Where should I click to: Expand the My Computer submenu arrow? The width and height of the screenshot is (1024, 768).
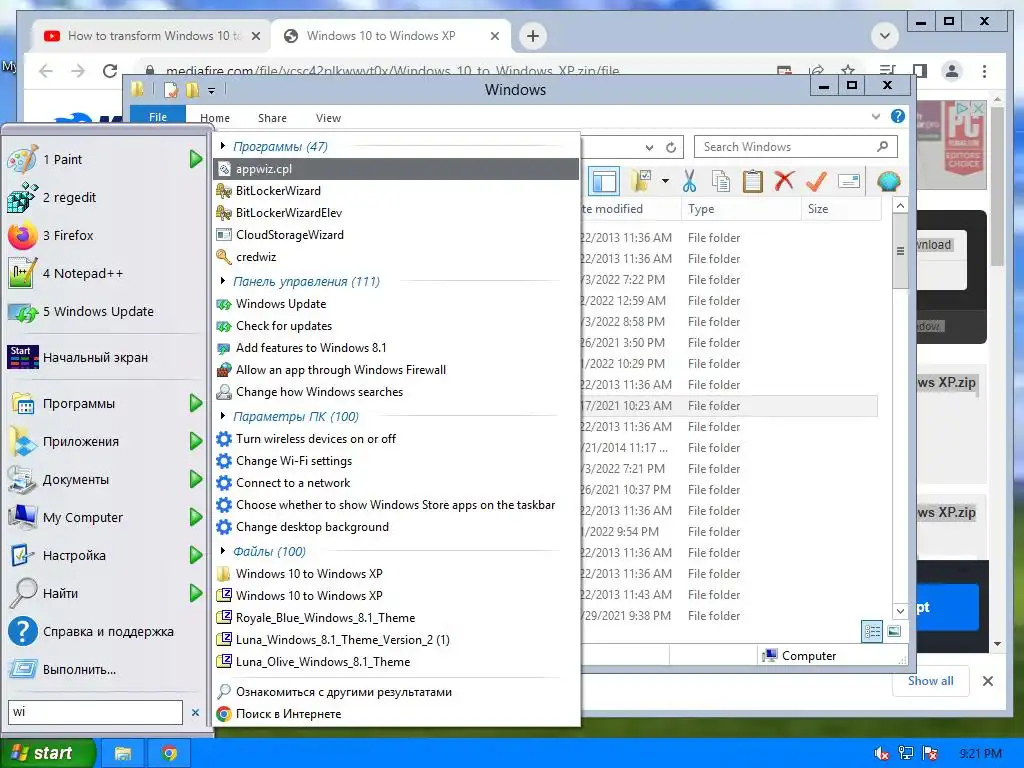coord(196,517)
